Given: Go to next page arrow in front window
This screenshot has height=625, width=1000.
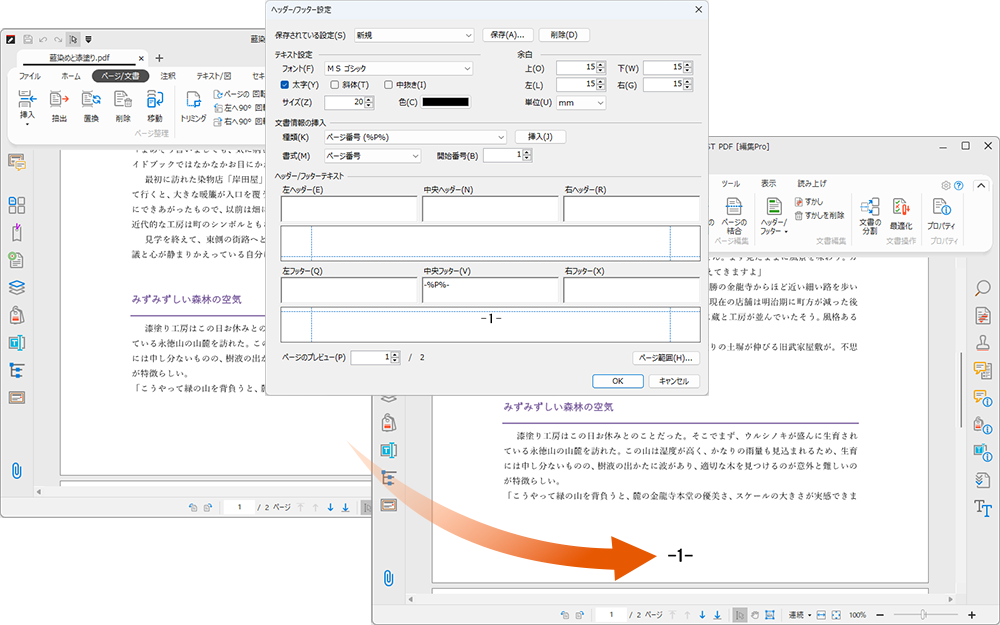Looking at the screenshot, I should pos(702,615).
